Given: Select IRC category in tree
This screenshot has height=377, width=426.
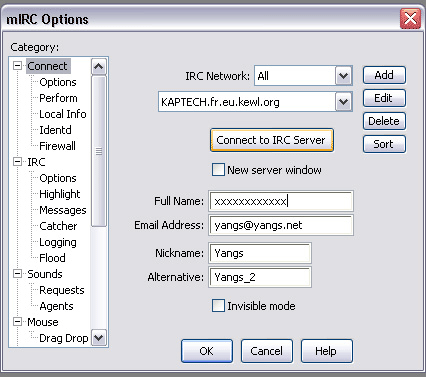Looking at the screenshot, I should pyautogui.click(x=36, y=162).
